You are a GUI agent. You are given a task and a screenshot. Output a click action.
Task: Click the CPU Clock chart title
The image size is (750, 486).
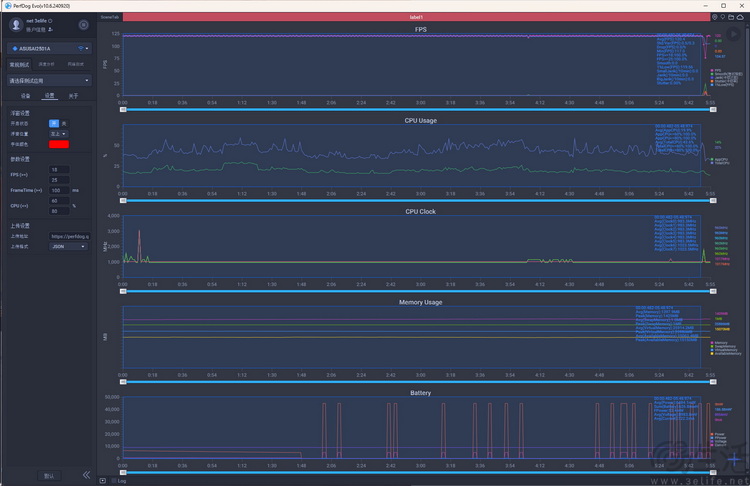tap(420, 211)
